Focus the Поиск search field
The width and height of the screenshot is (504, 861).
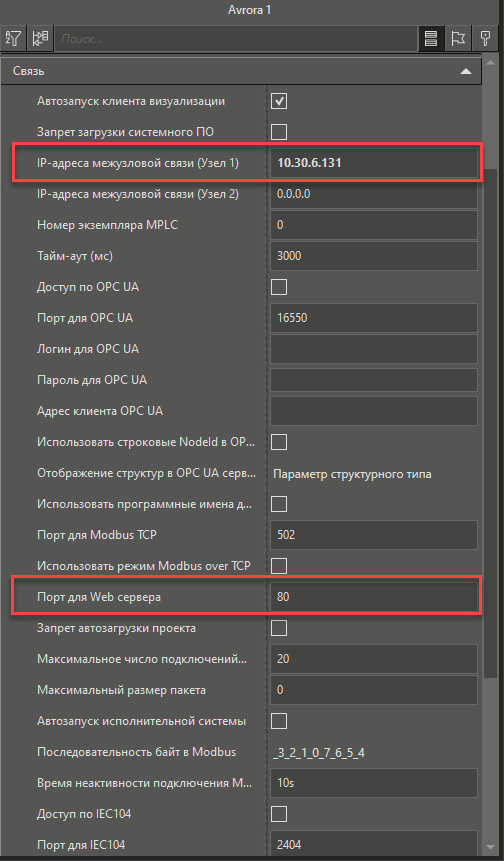pyautogui.click(x=236, y=38)
